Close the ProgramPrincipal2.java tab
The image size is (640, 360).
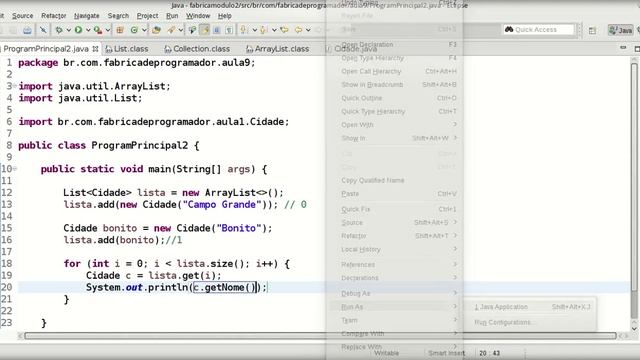tap(96, 49)
